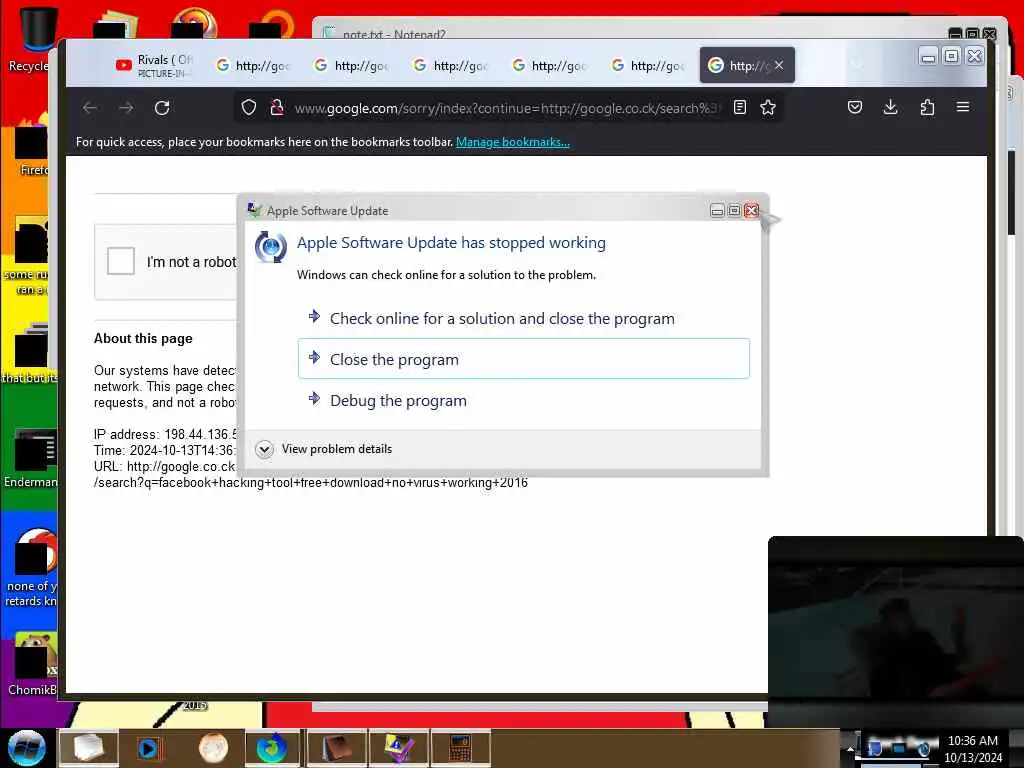Select the ChomikB desktop icon
This screenshot has height=768, width=1024.
pos(31,665)
